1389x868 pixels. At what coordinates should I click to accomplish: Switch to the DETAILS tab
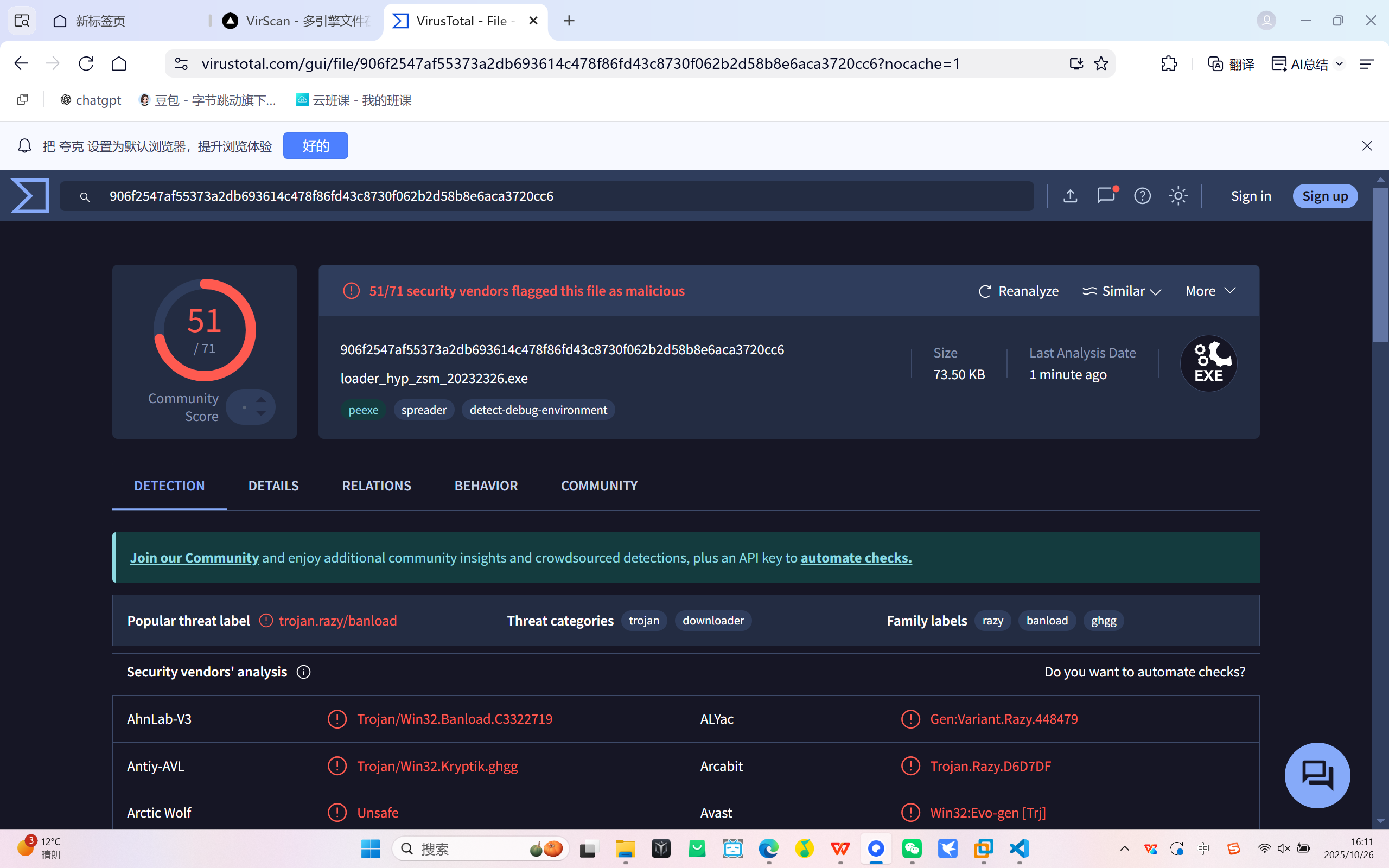click(x=273, y=486)
